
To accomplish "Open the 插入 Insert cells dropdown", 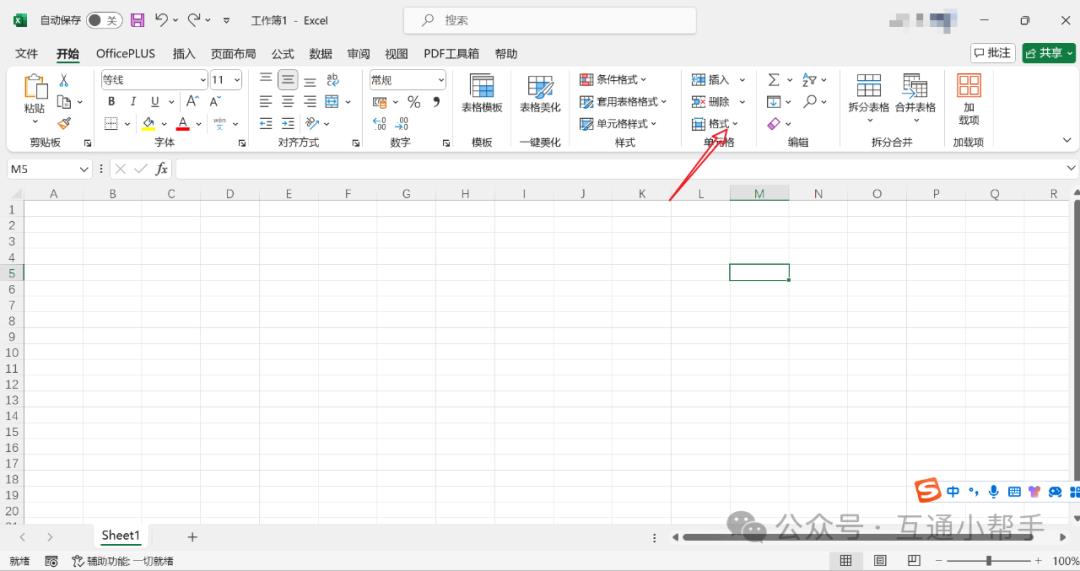I will pos(742,80).
